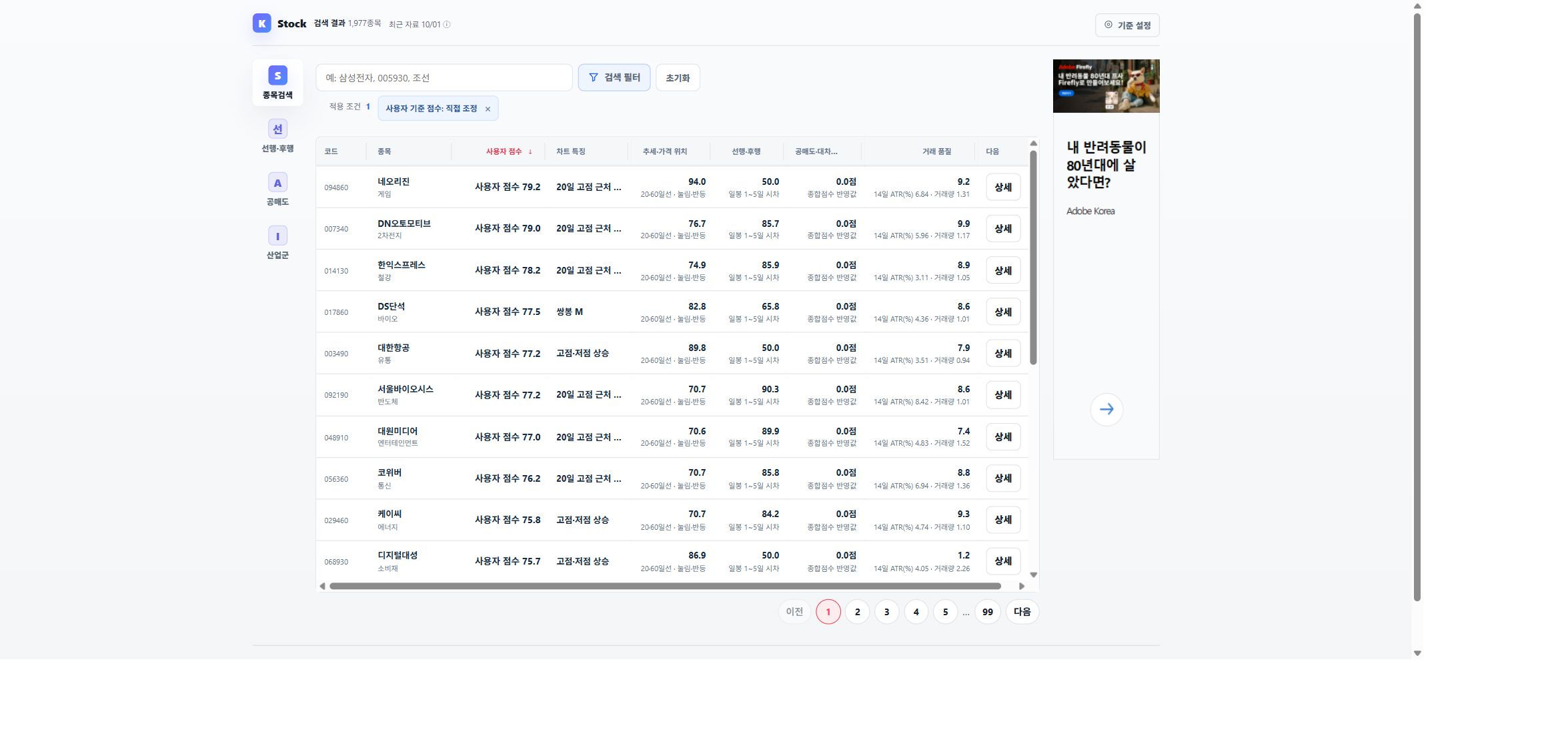Click the 적용 조건 1 label
This screenshot has height=732, width=1568.
pos(349,107)
